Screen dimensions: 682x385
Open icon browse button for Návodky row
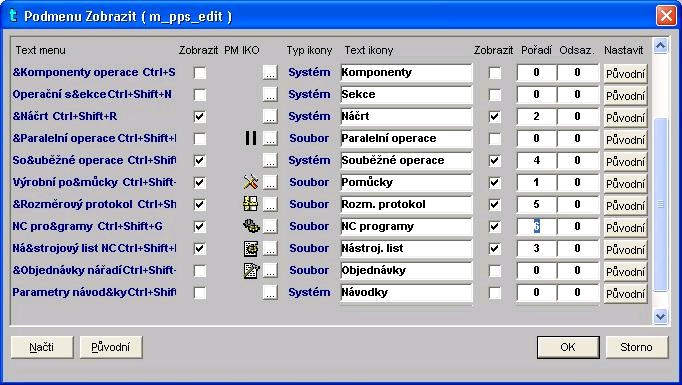(x=270, y=293)
